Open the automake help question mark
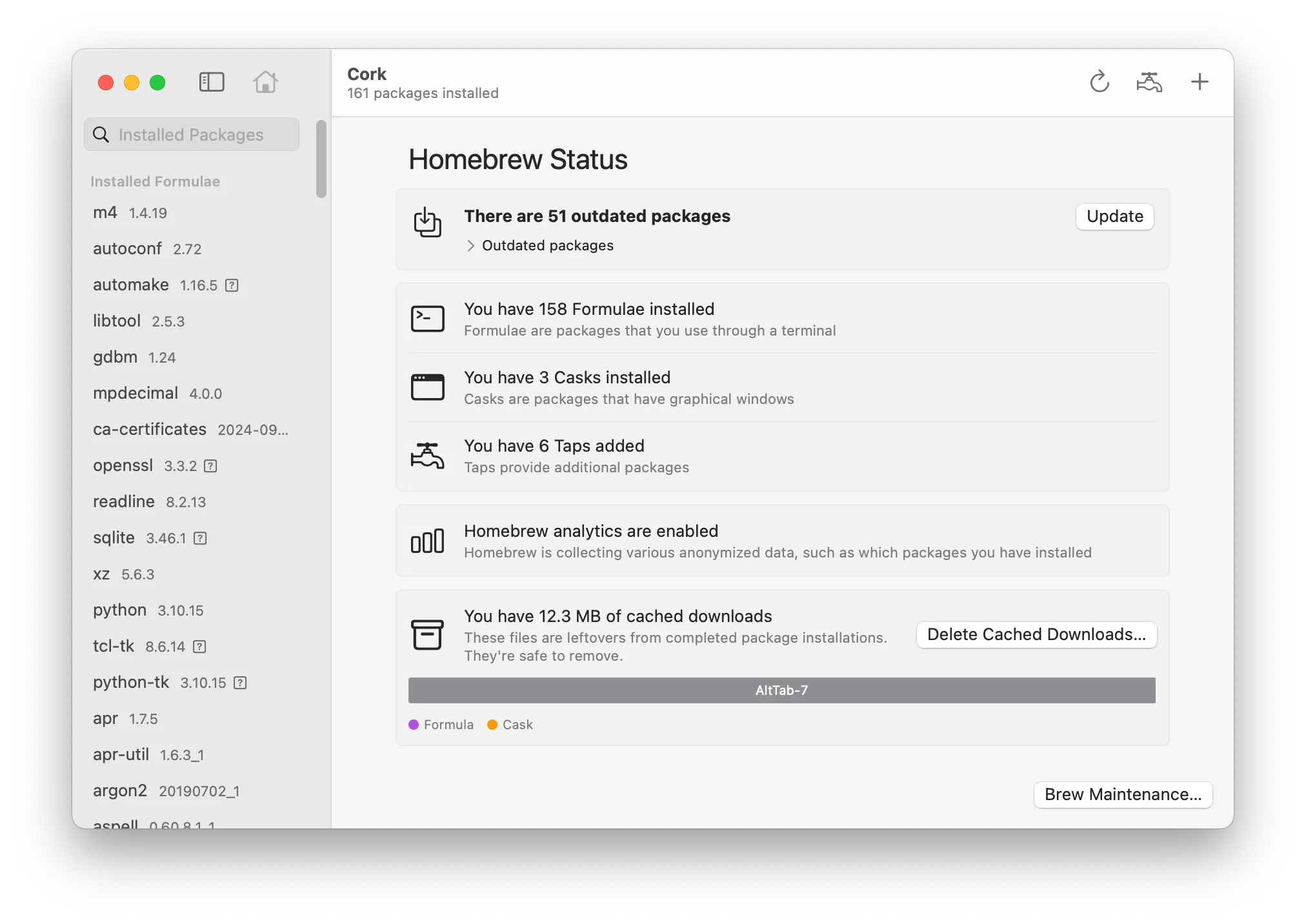The height and width of the screenshot is (924, 1306). [x=232, y=285]
